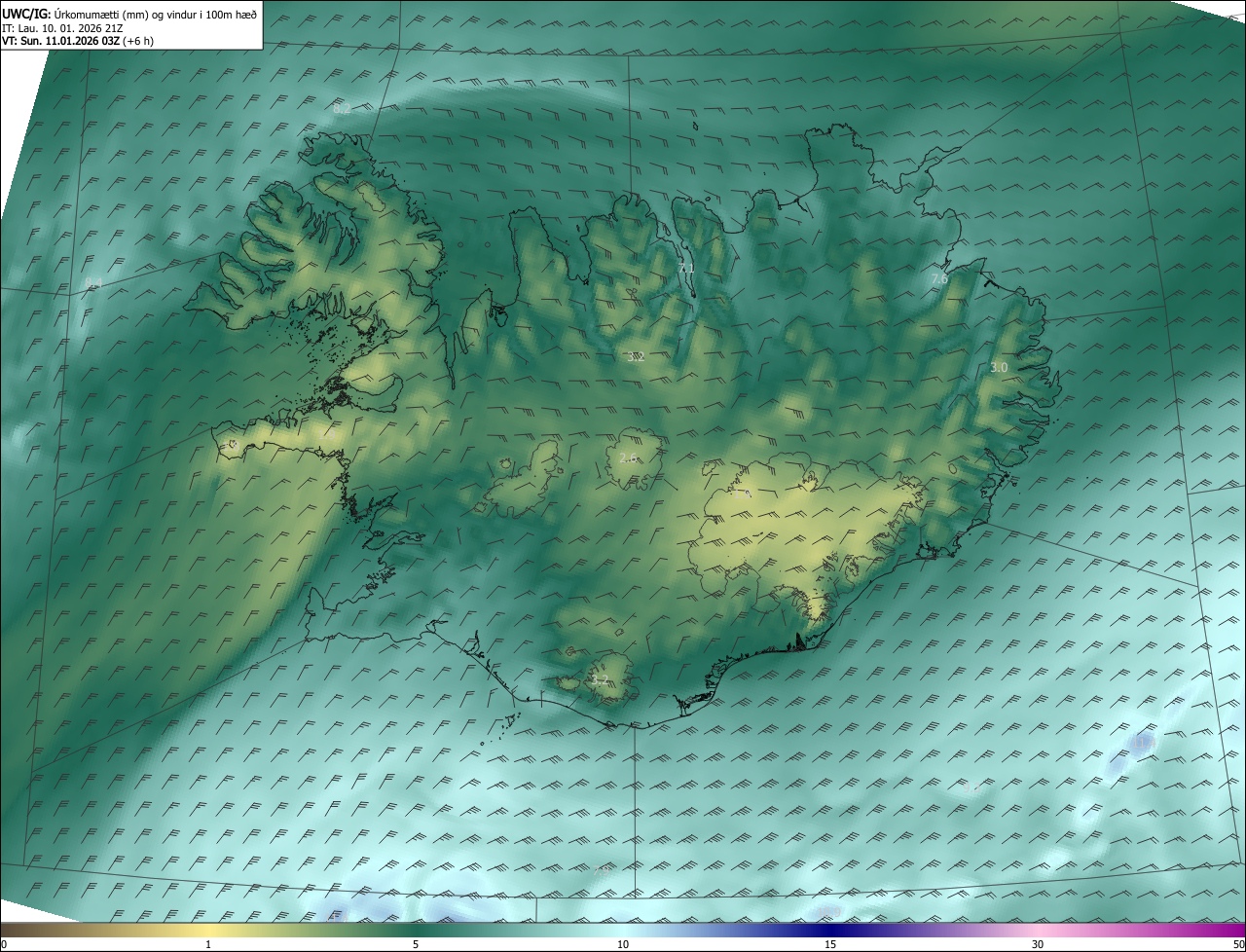Click the 7.6 value label in northeast Iceland

(x=939, y=279)
